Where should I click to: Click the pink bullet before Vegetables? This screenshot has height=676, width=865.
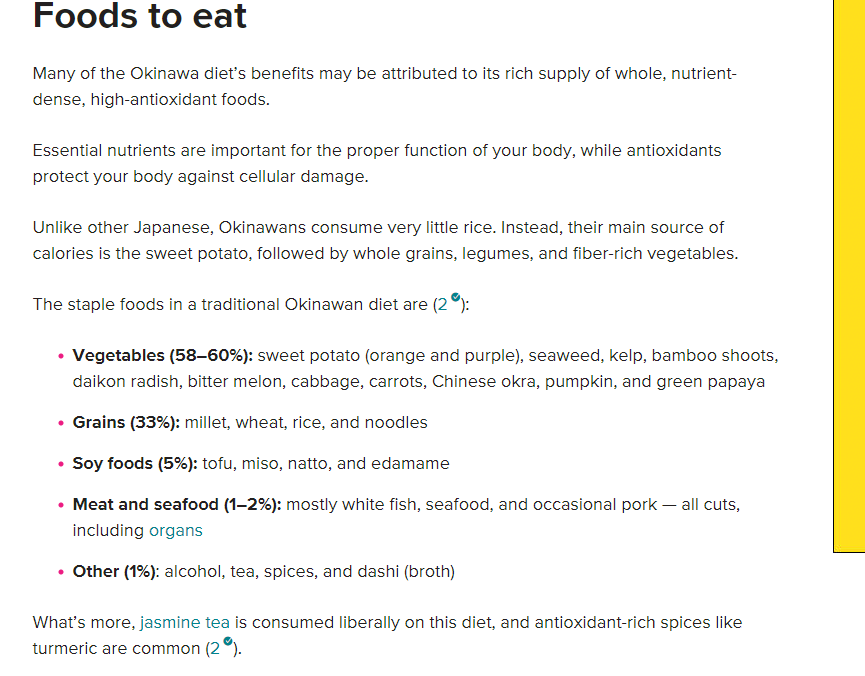61,356
